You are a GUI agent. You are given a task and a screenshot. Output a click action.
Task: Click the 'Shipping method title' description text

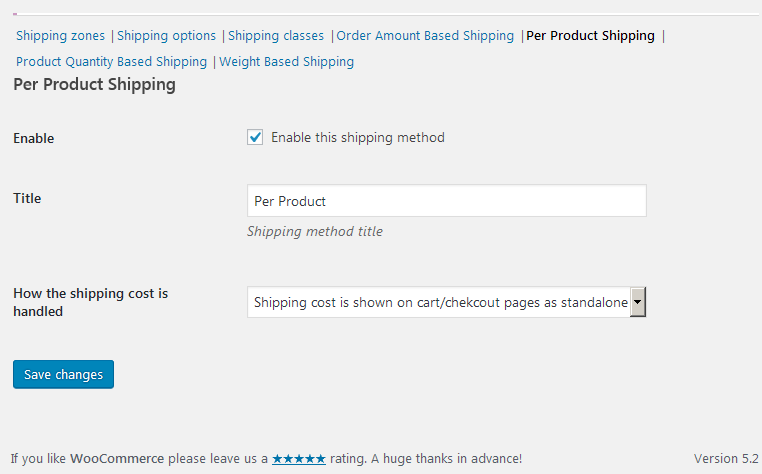(x=314, y=231)
